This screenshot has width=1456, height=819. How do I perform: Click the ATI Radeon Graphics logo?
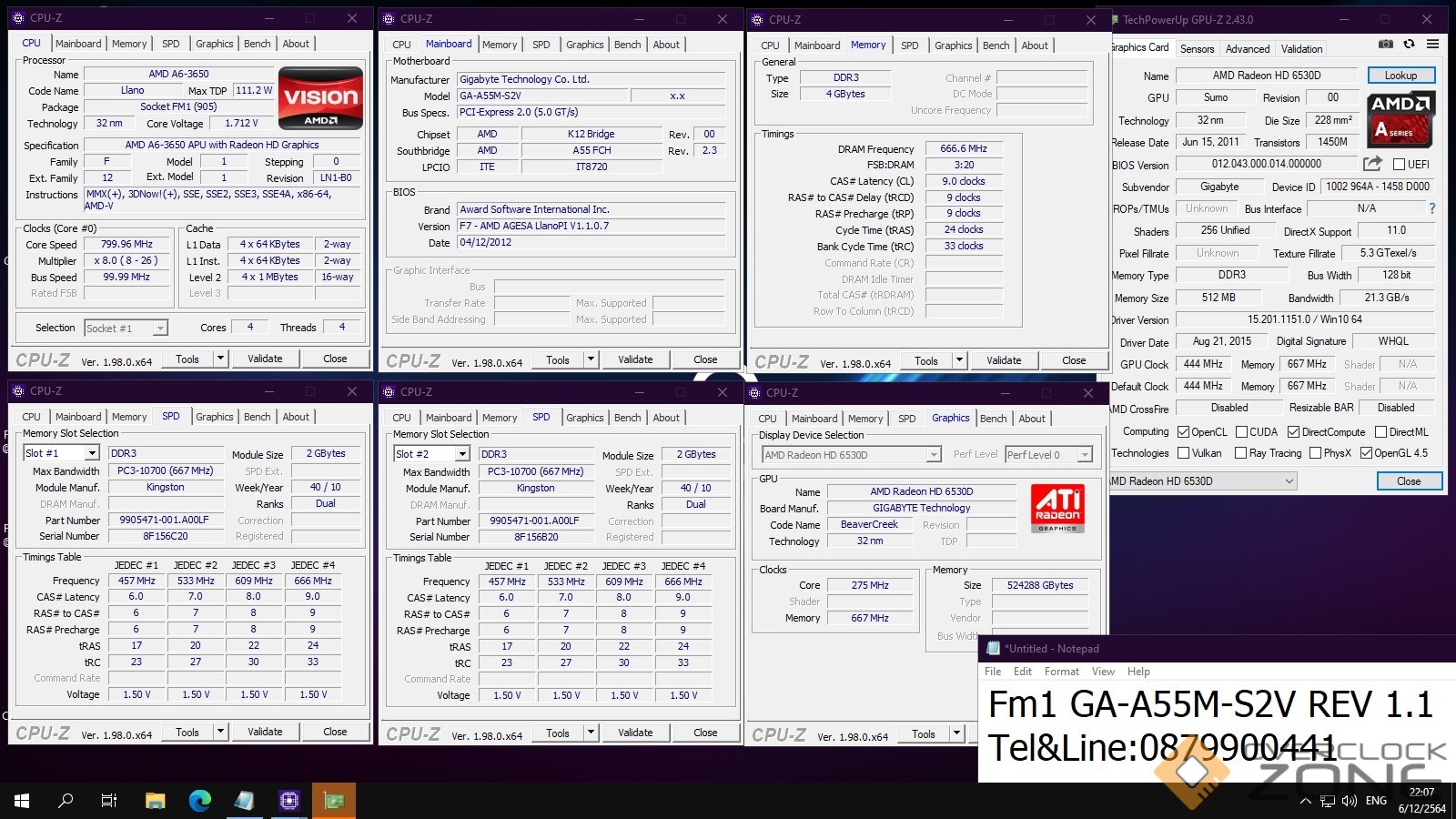pos(1057,508)
